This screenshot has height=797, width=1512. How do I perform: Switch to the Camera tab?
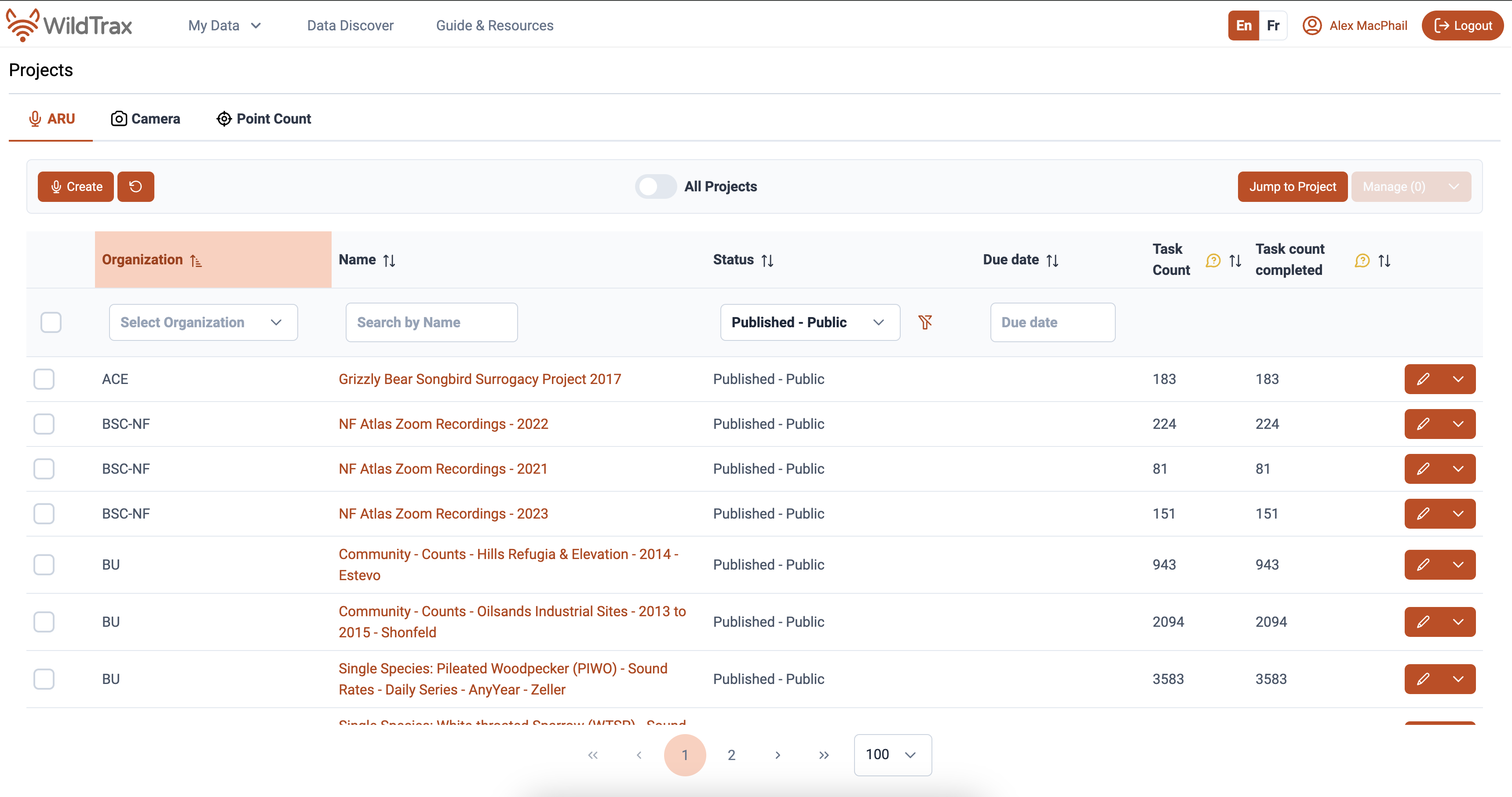coord(146,119)
